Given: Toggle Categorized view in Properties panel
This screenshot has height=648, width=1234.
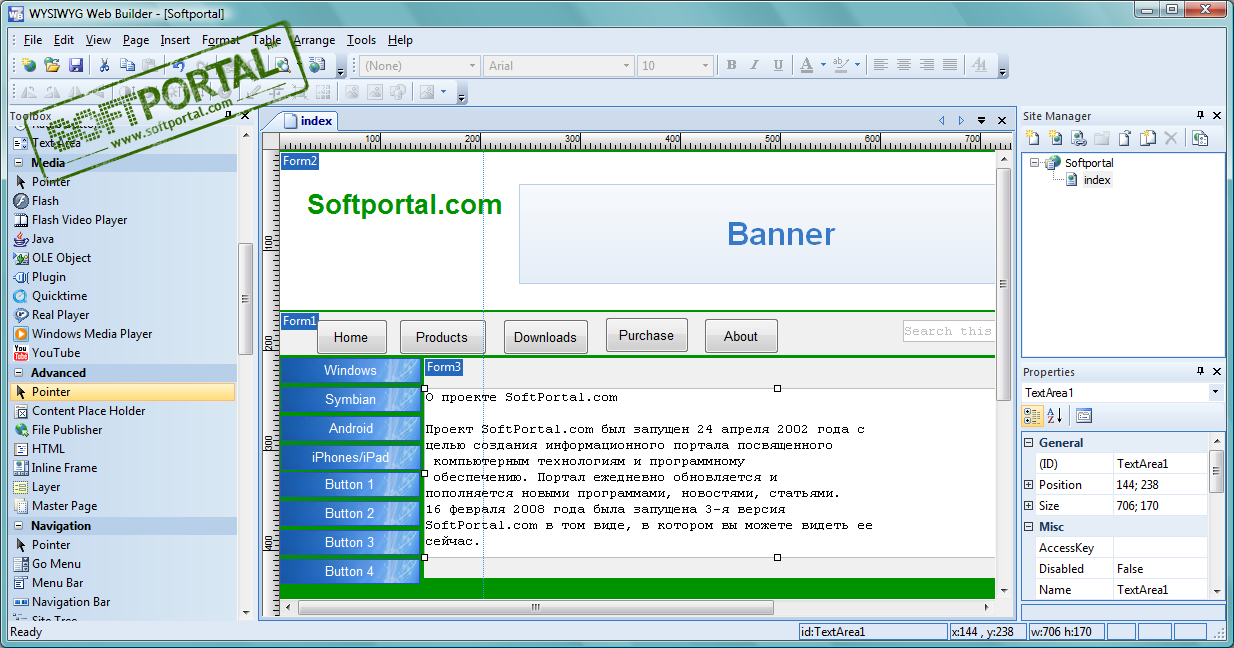Looking at the screenshot, I should 1033,416.
